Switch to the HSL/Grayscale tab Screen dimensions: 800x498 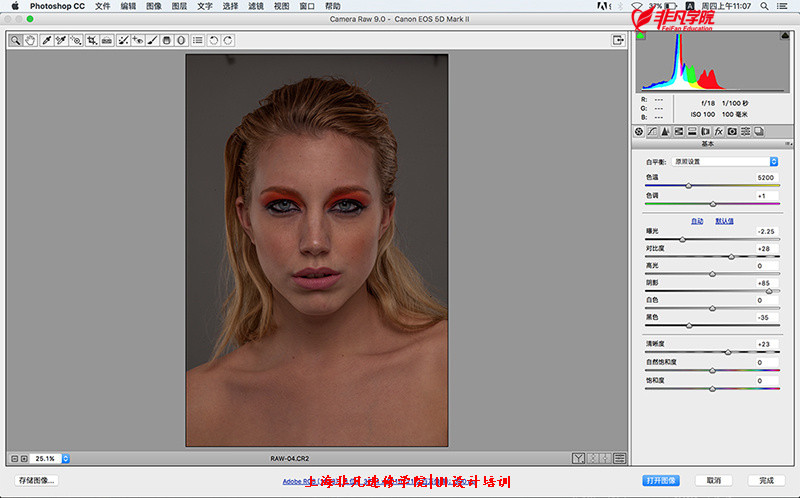[x=679, y=132]
